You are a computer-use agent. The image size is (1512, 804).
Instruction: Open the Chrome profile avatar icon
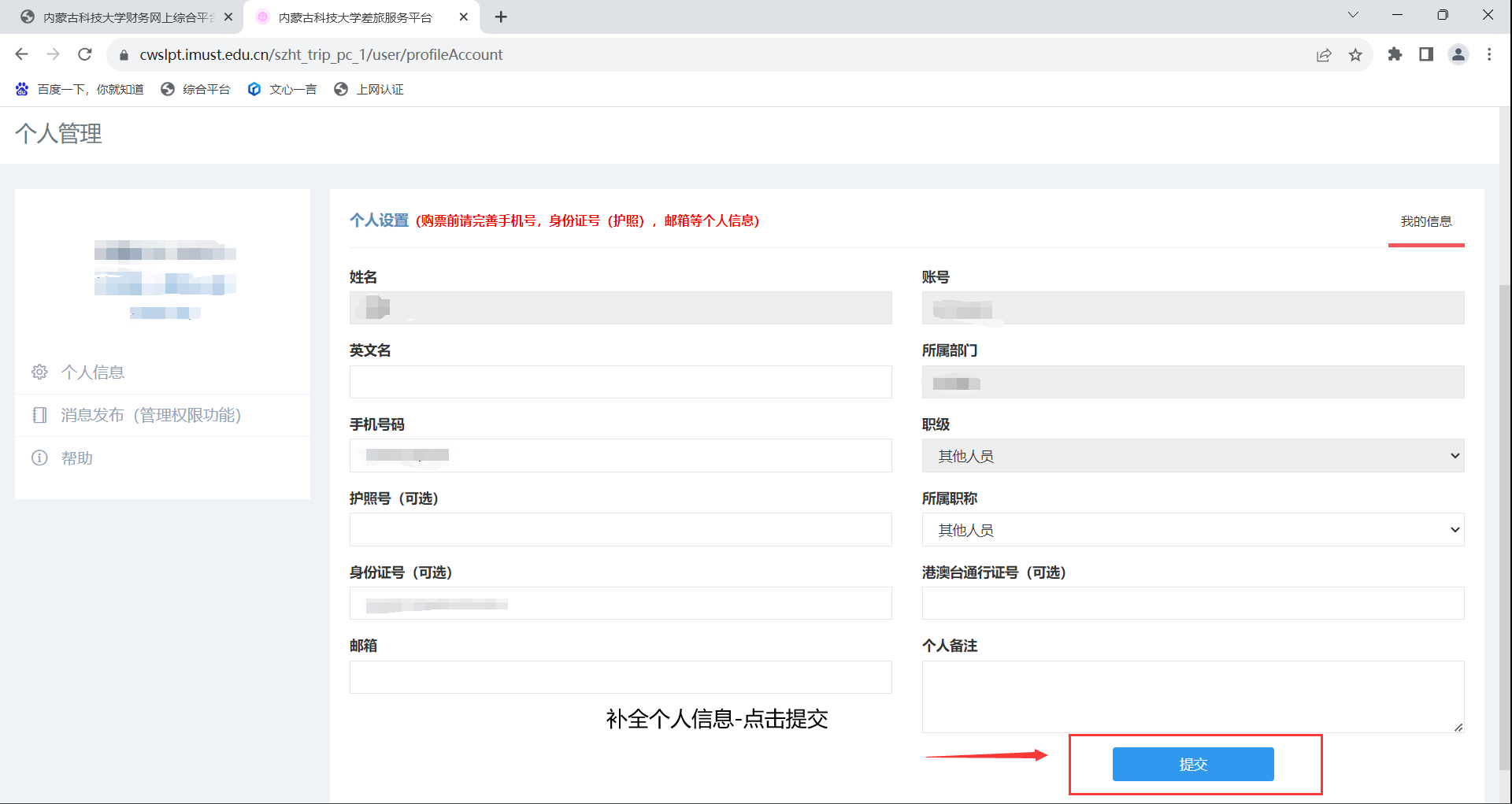pos(1458,54)
